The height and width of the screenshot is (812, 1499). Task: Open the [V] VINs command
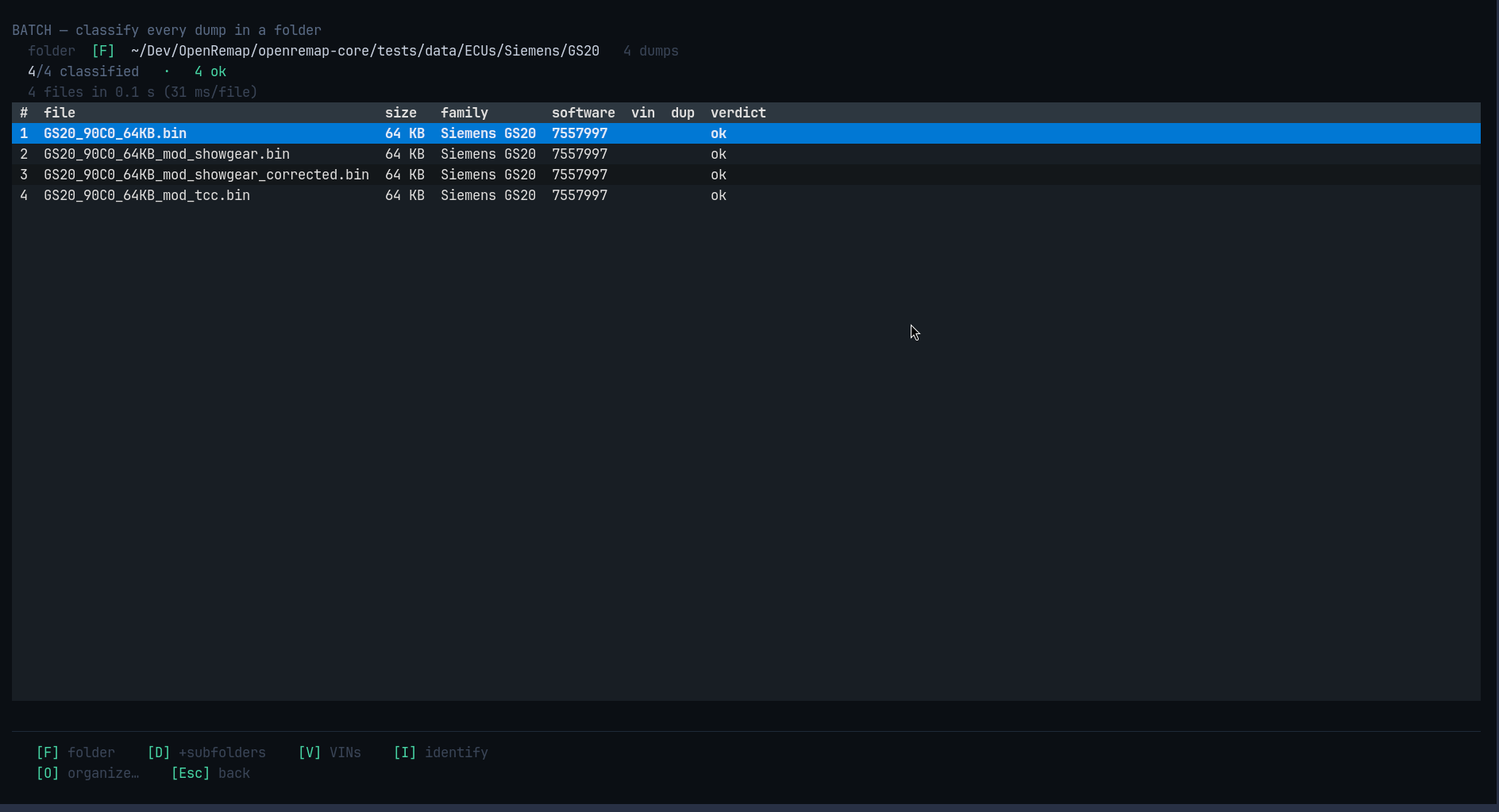pyautogui.click(x=329, y=752)
